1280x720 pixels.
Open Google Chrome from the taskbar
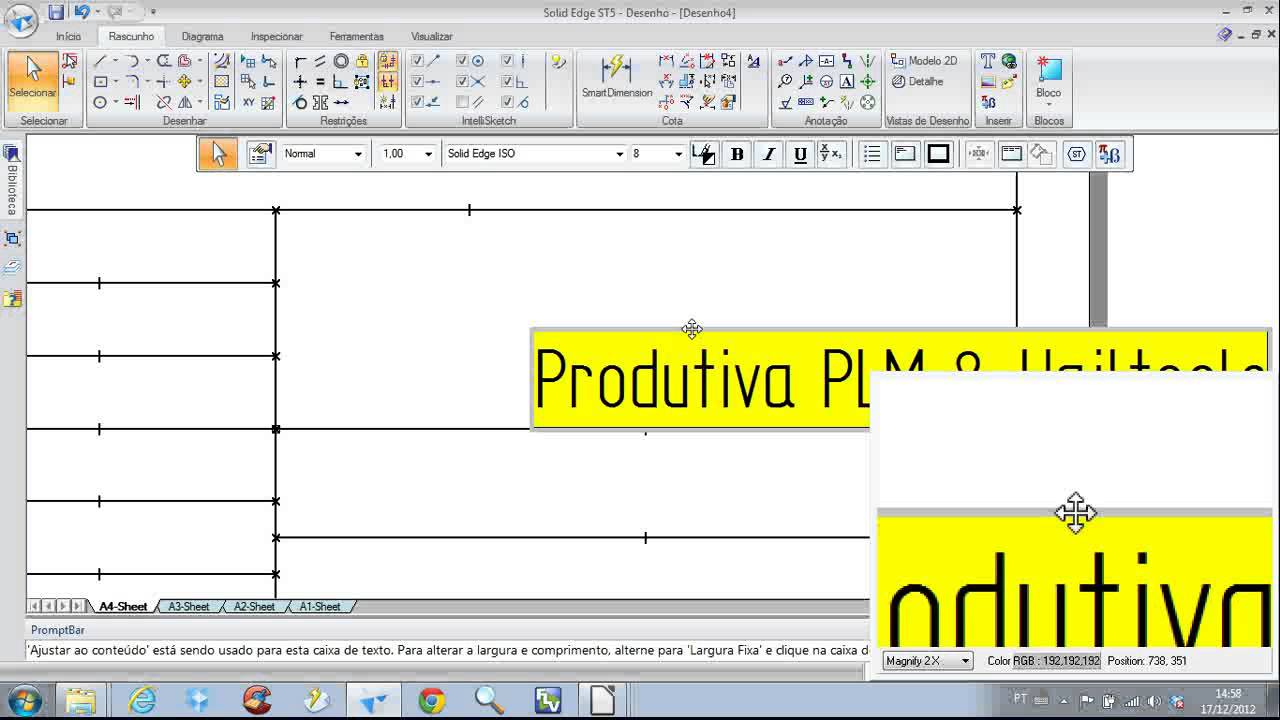(x=431, y=700)
